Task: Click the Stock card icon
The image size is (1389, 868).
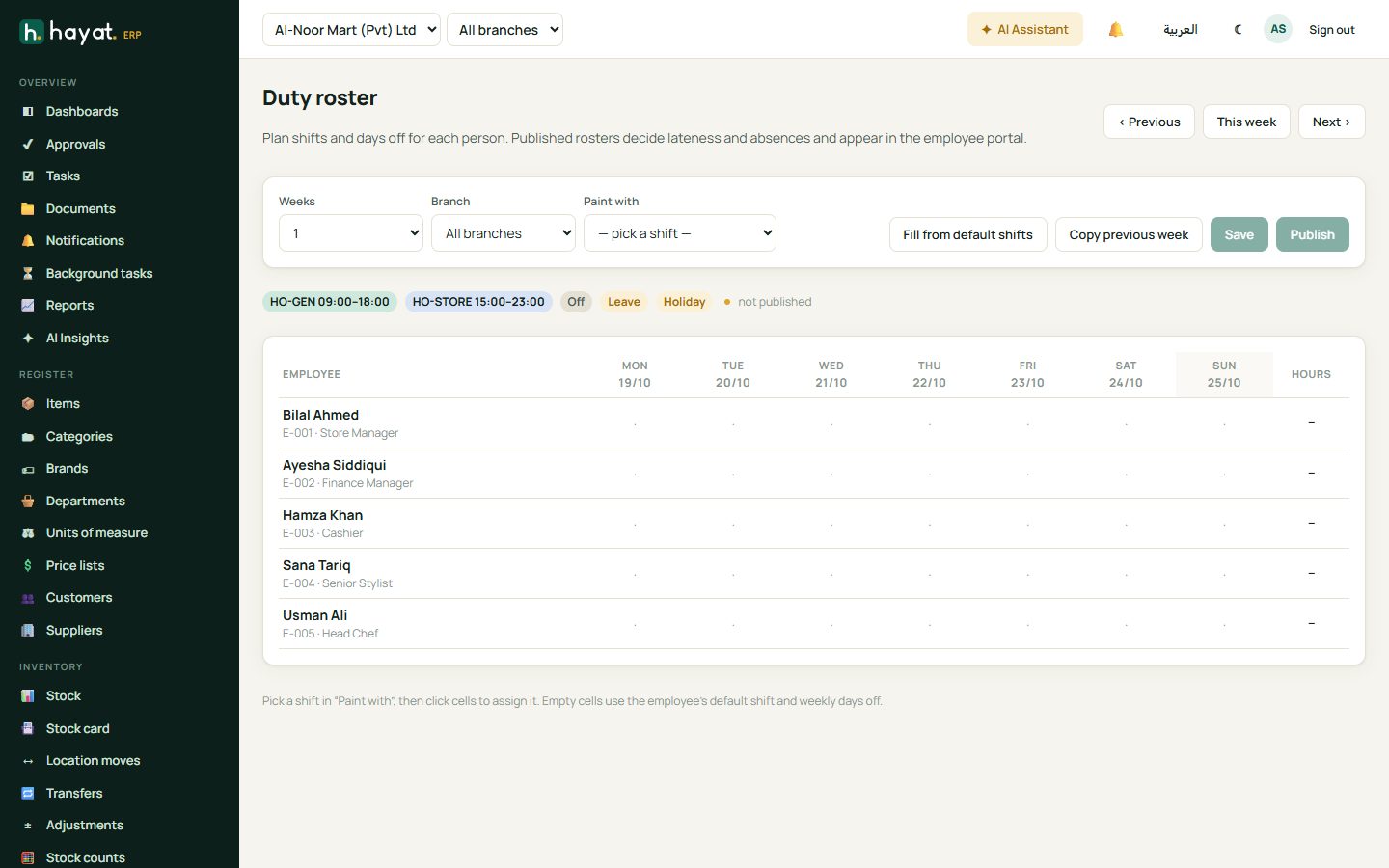Action: [28, 729]
